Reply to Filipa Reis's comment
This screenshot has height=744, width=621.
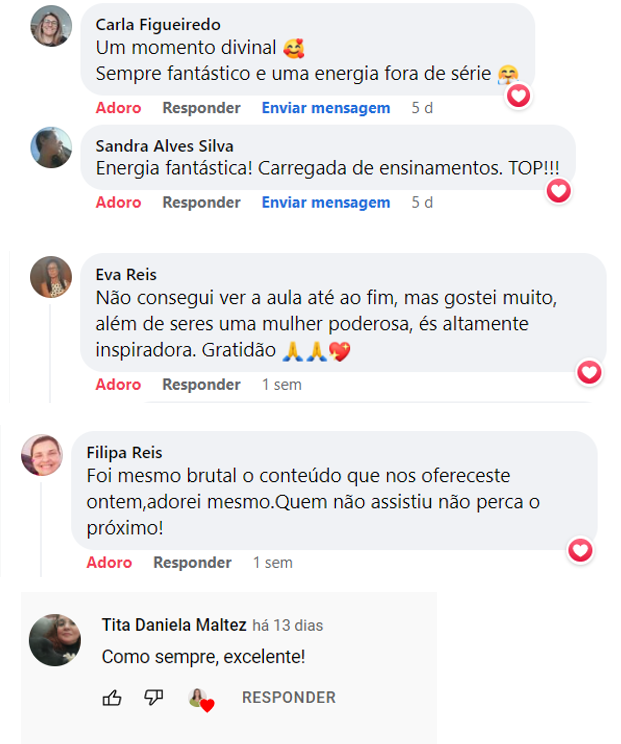[192, 563]
